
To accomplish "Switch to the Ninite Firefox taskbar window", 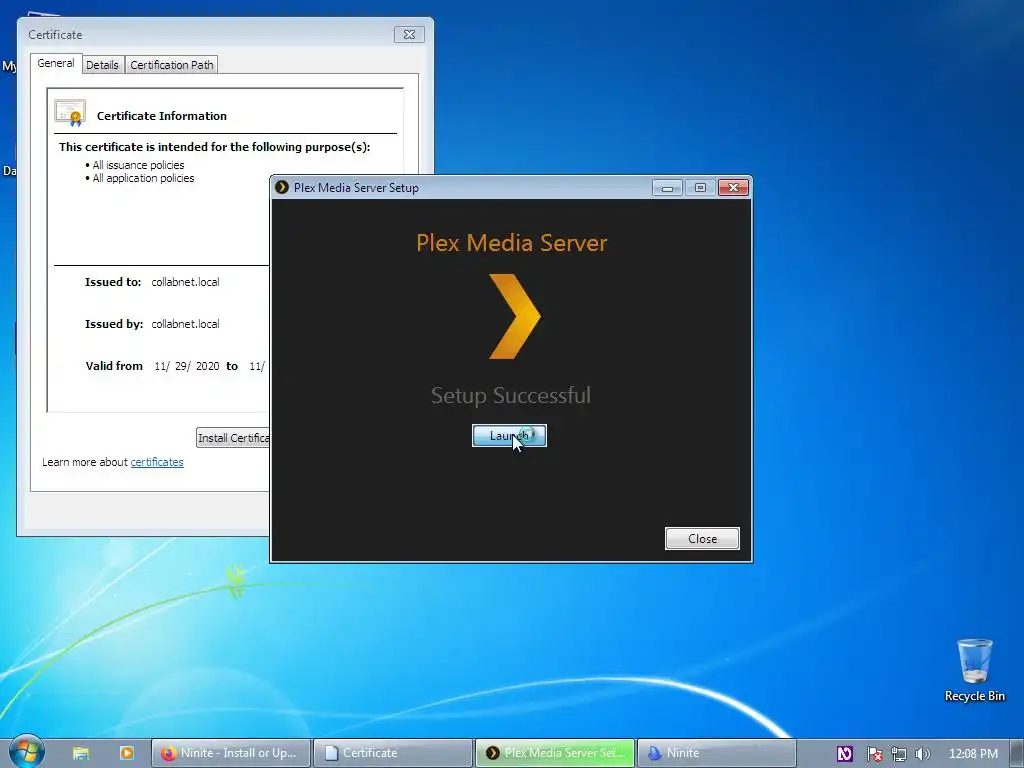I will 231,753.
